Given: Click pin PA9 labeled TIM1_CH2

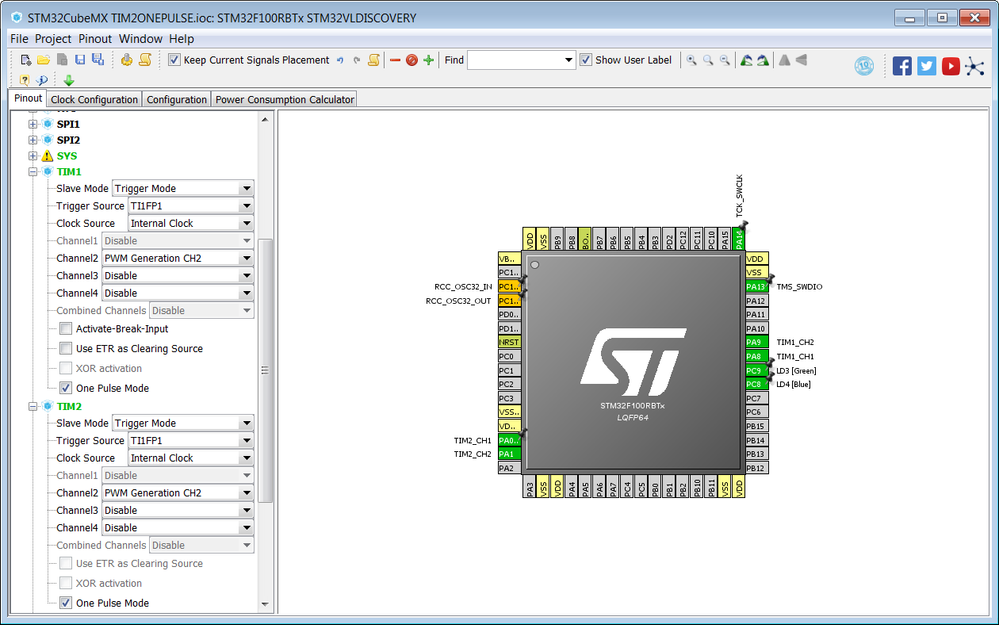Looking at the screenshot, I should 756,342.
